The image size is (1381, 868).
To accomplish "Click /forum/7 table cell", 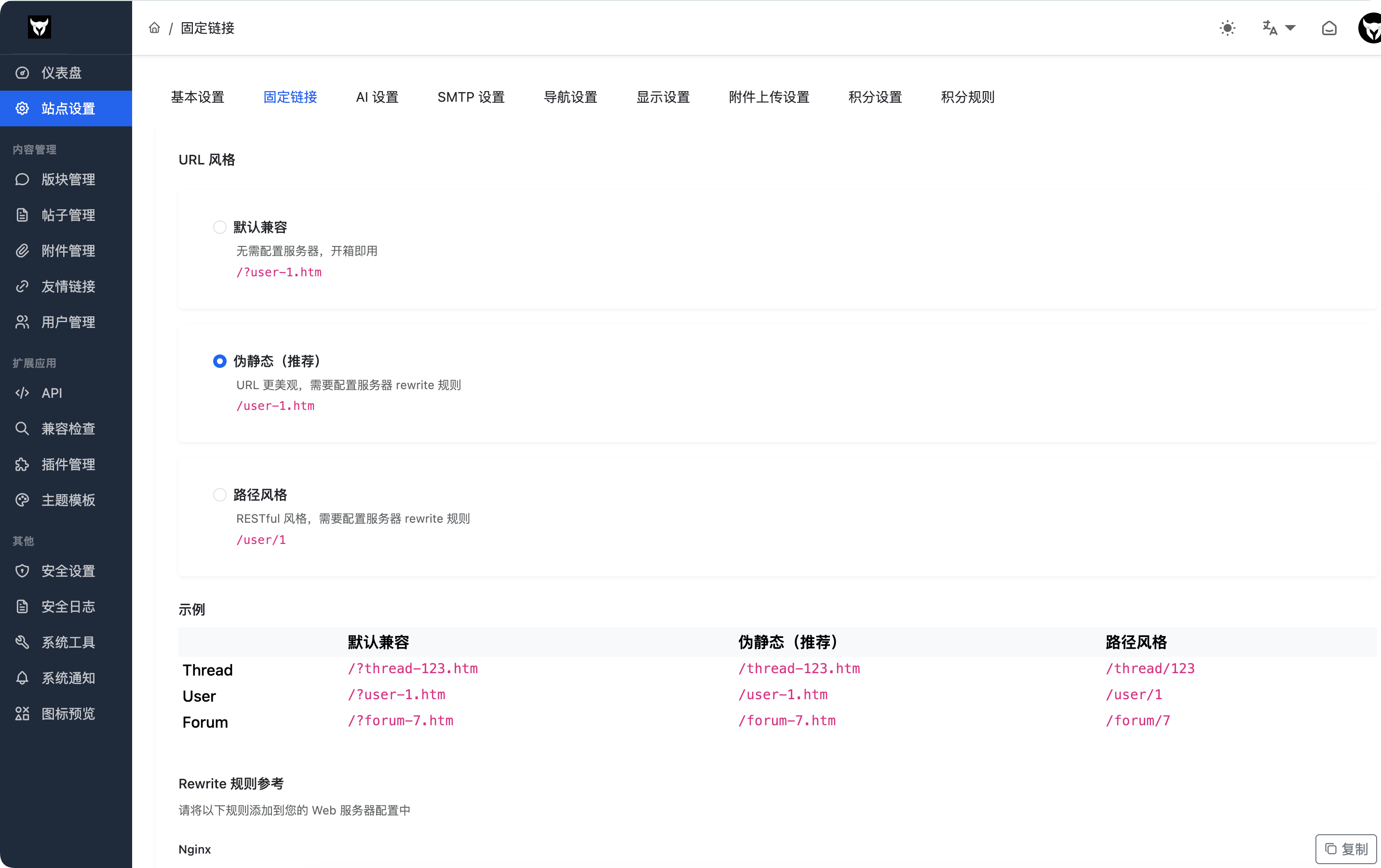I will [x=1138, y=720].
